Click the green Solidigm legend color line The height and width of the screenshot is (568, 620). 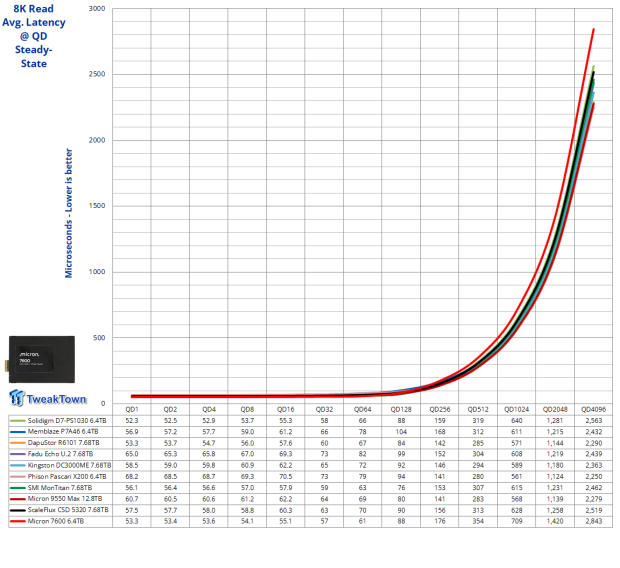(18, 420)
